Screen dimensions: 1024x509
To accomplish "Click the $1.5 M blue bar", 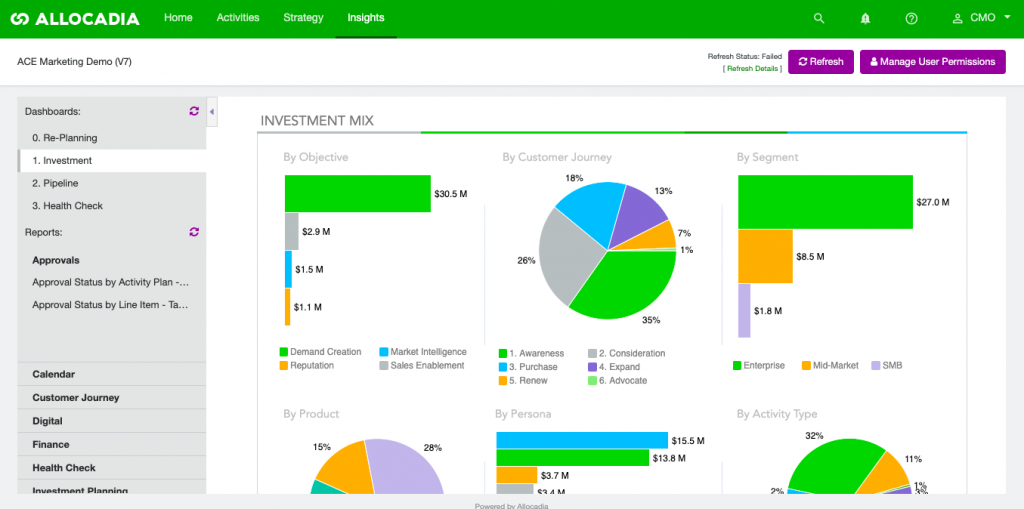I will coord(288,269).
